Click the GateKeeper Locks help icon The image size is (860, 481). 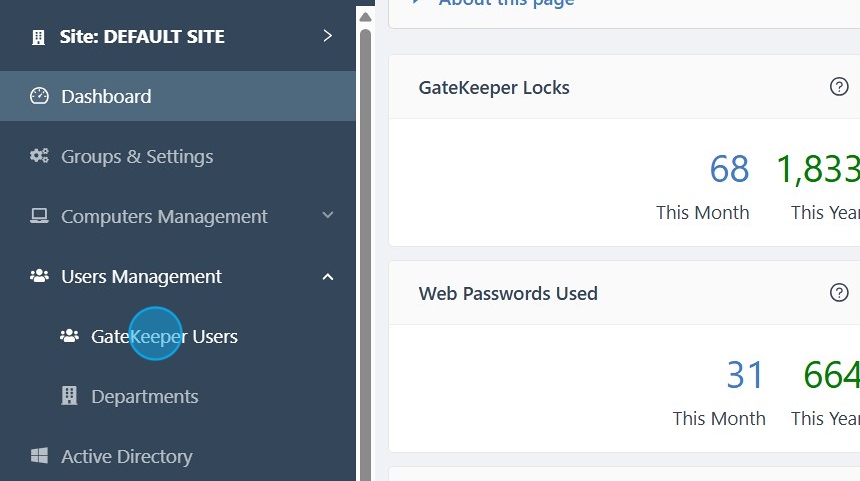pyautogui.click(x=839, y=87)
